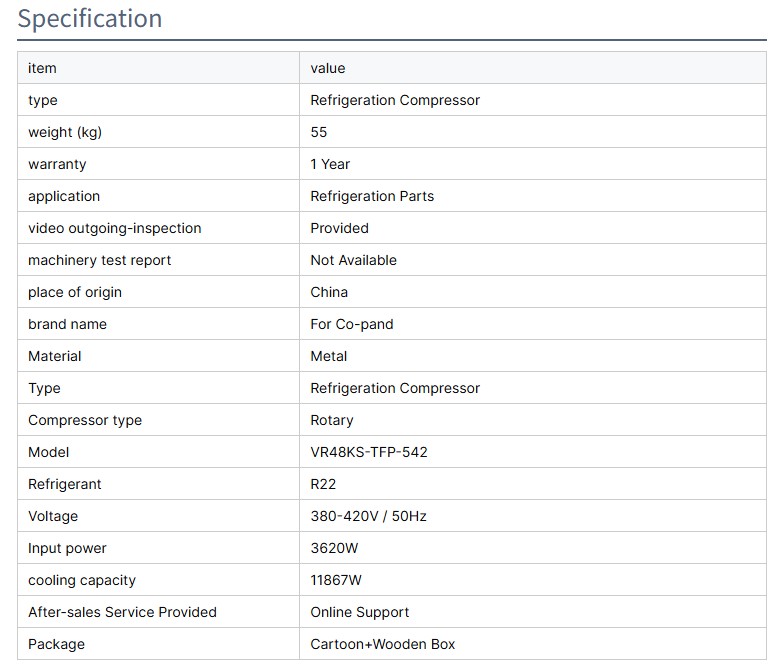Select the model number VR48KS-TFP-542

[x=368, y=452]
